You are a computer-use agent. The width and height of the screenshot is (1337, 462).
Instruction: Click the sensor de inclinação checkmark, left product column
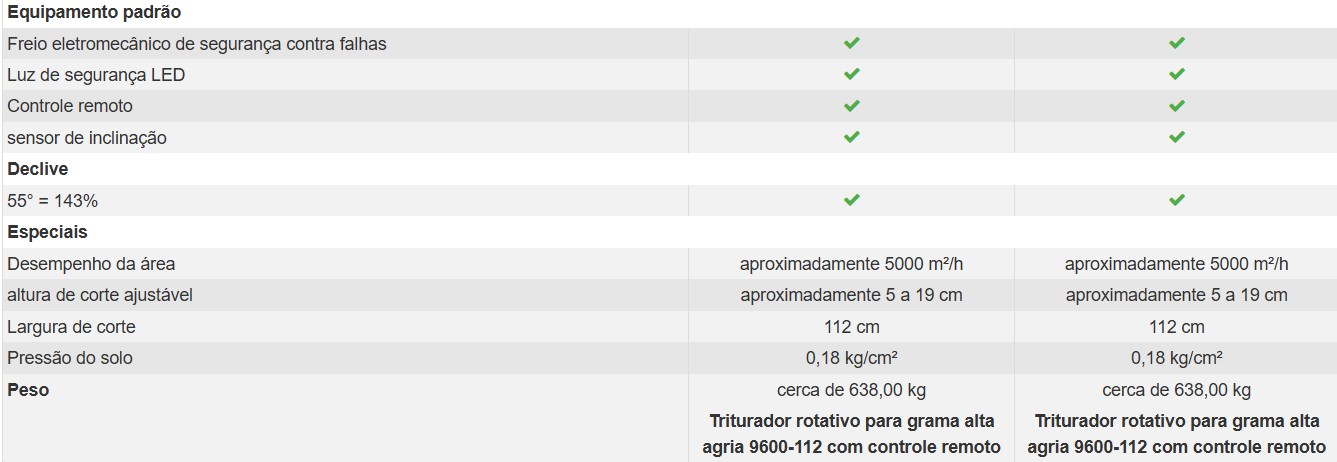tap(851, 137)
